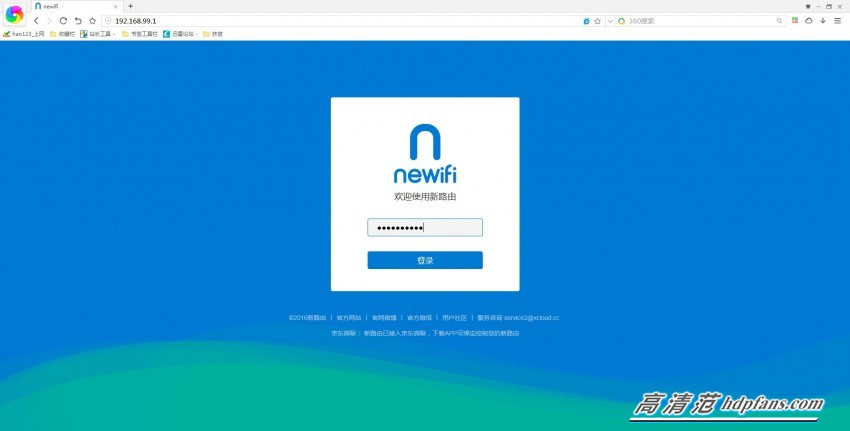Open the last bookmarks bar folder

pos(213,34)
